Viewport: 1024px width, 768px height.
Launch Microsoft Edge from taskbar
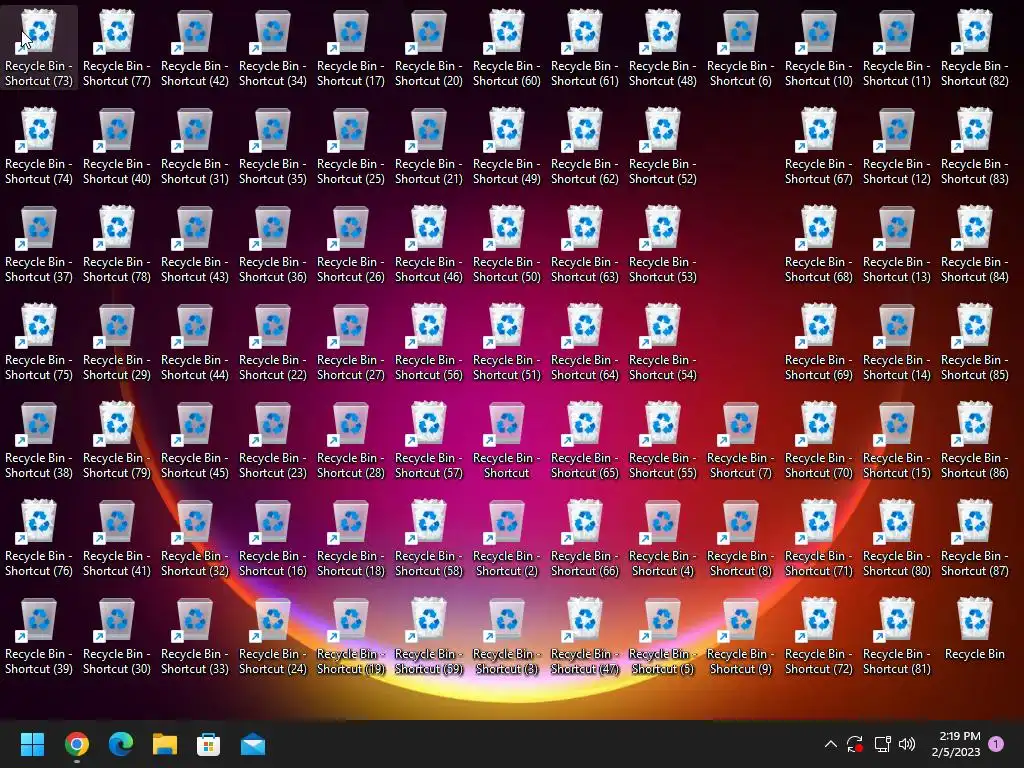click(x=121, y=744)
